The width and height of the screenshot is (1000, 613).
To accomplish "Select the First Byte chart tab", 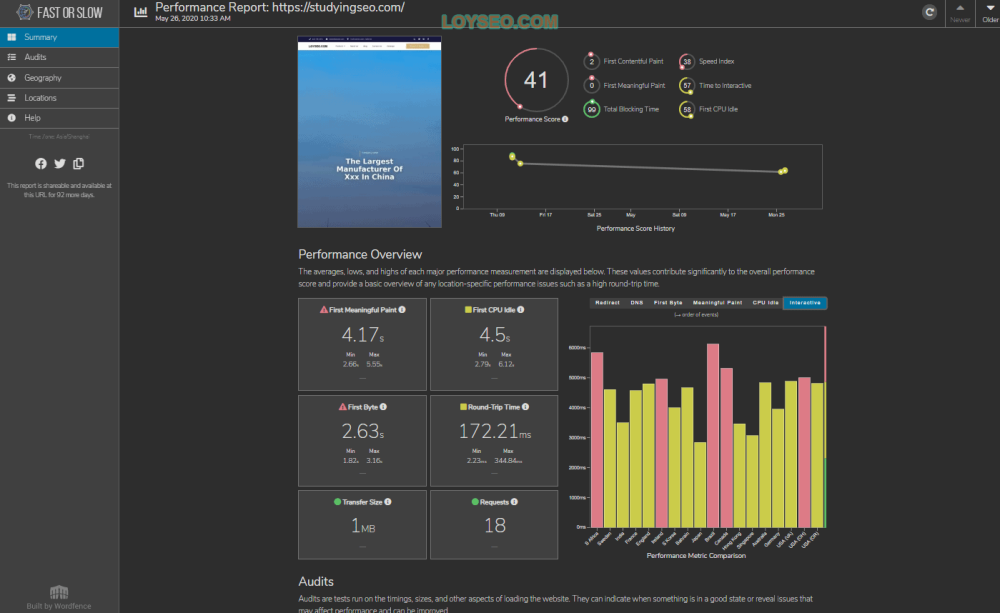I will tap(668, 303).
